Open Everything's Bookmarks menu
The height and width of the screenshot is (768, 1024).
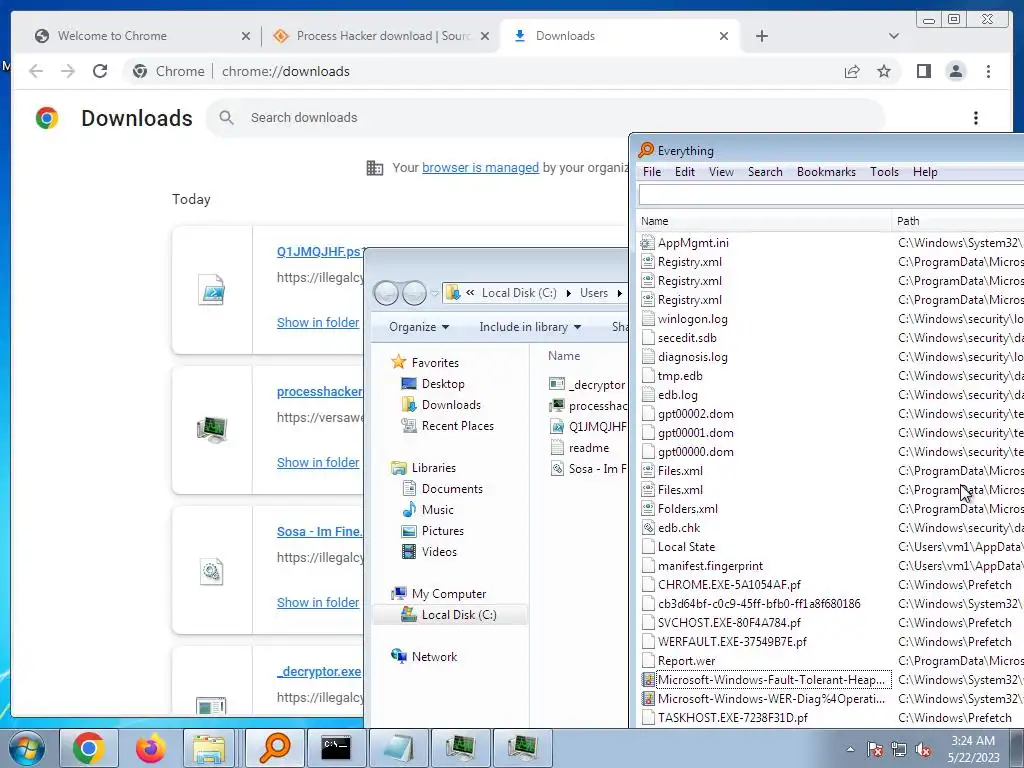tap(826, 172)
